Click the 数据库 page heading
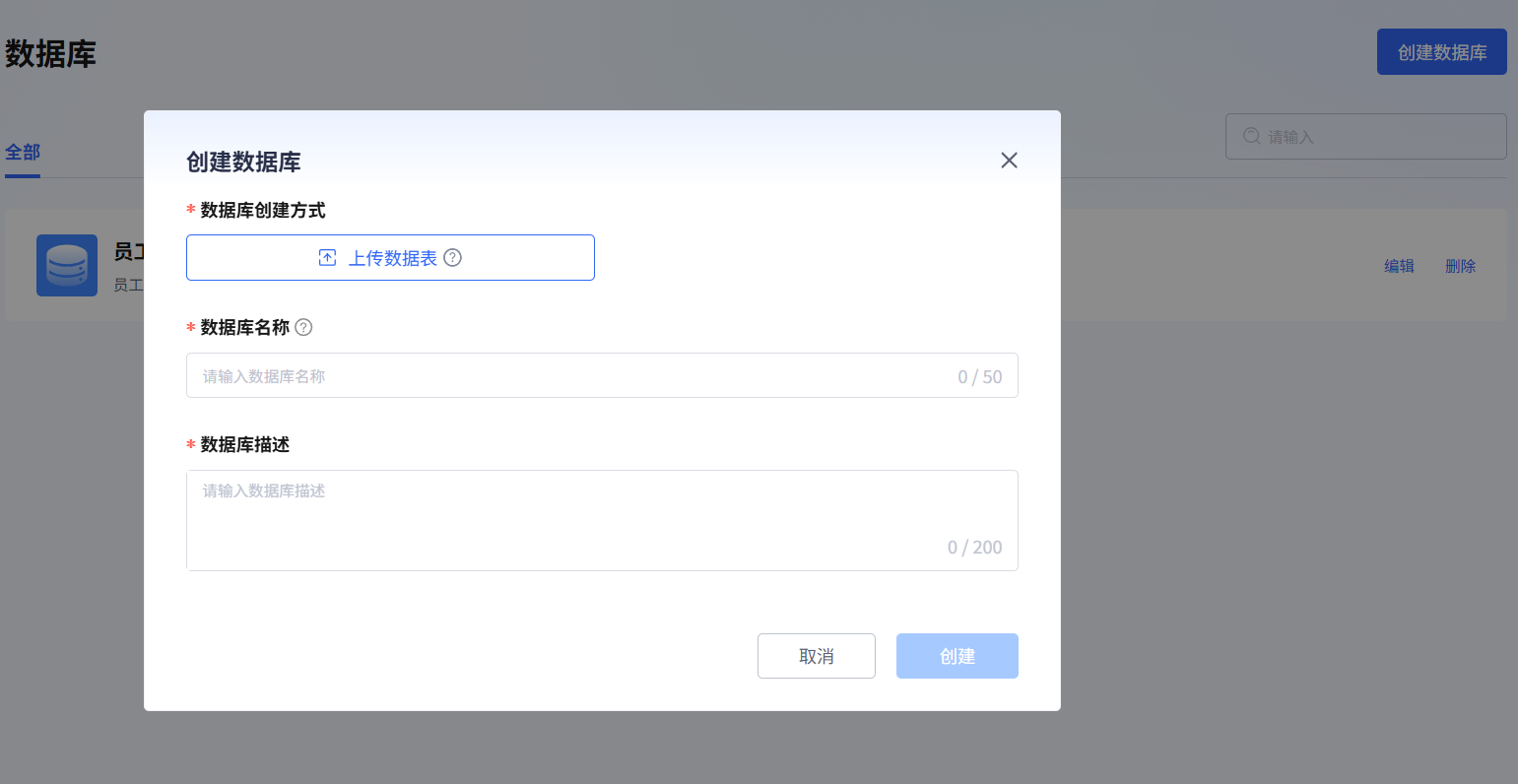Viewport: 1518px width, 784px height. click(50, 53)
